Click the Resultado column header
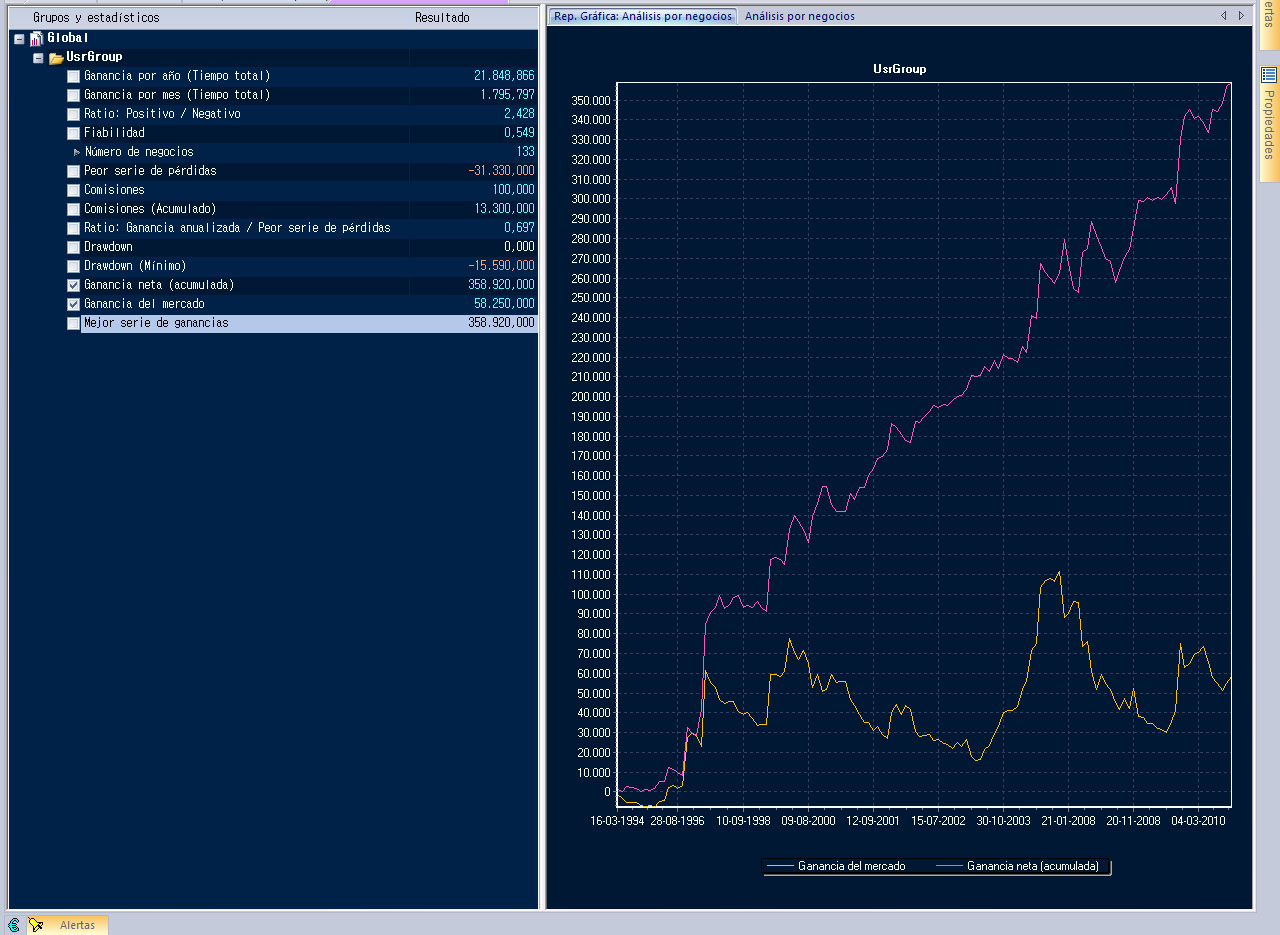The image size is (1280, 935). click(x=442, y=18)
